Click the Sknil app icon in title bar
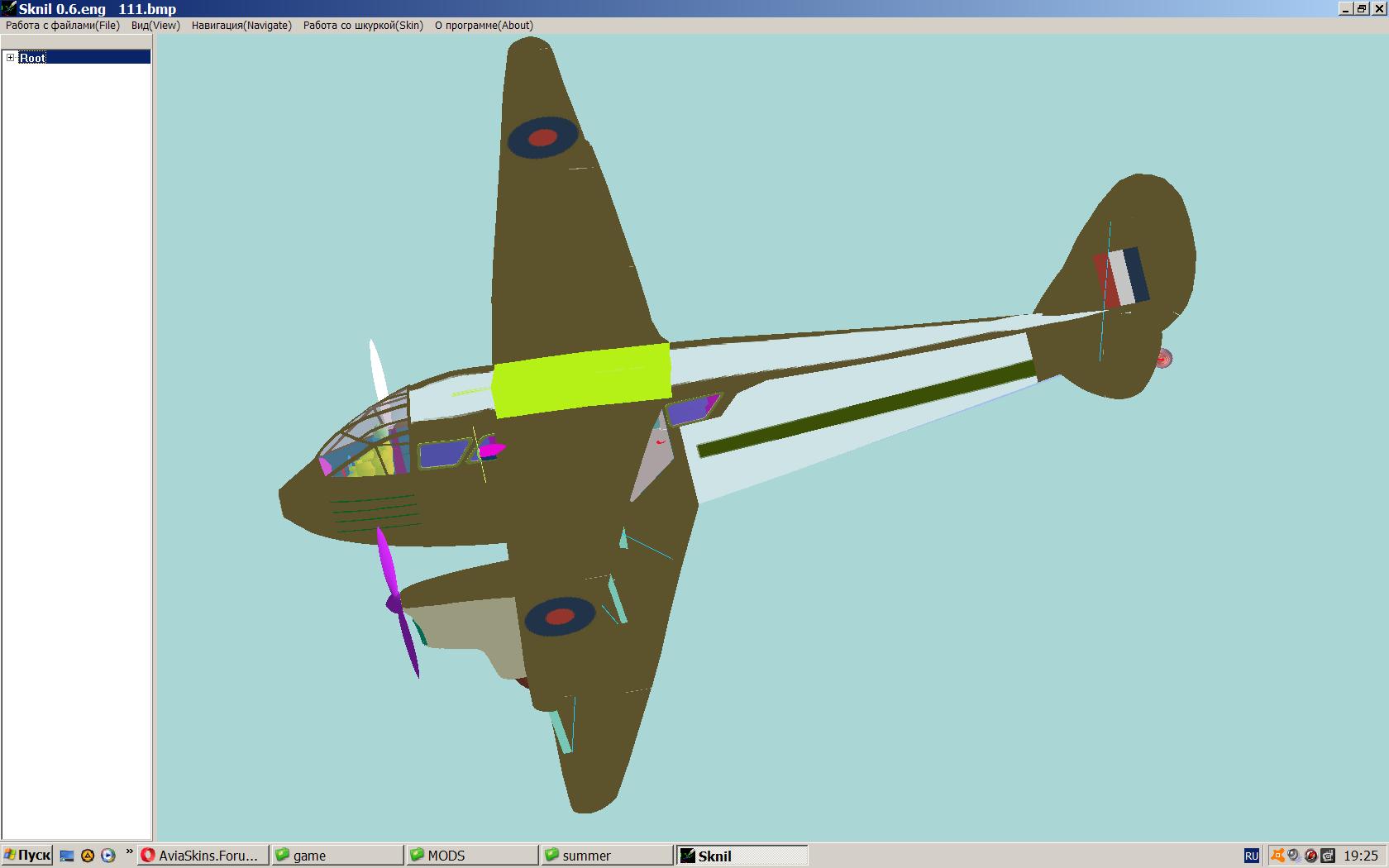The width and height of the screenshot is (1389, 868). pyautogui.click(x=8, y=8)
